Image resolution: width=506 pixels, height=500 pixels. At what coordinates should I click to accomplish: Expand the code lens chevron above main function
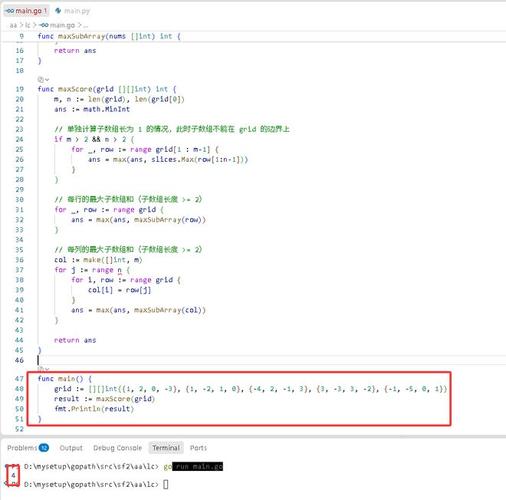[47, 369]
